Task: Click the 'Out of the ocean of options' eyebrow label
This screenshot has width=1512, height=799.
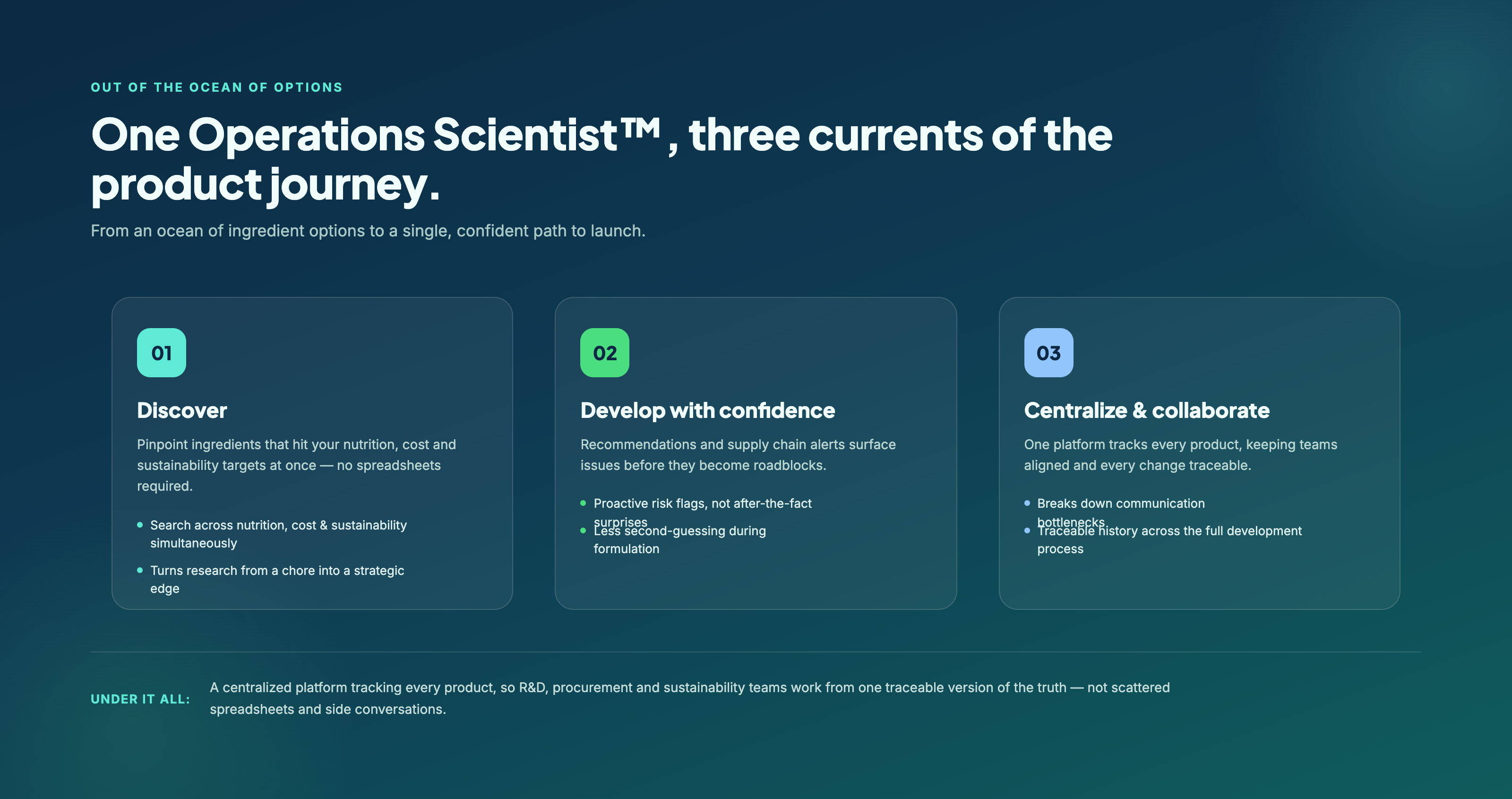Action: pos(216,87)
